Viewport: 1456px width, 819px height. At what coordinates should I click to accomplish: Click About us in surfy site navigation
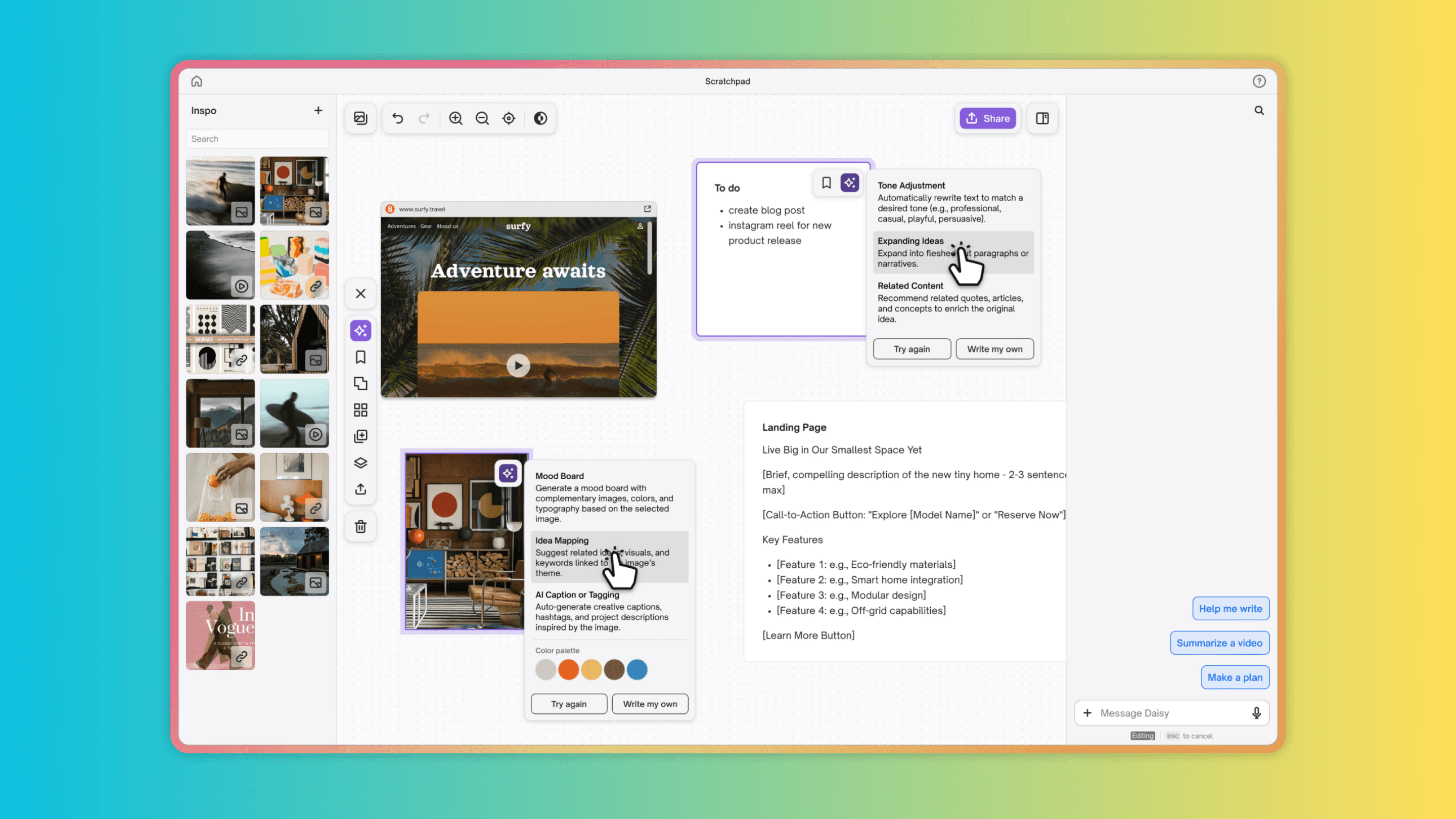[447, 226]
